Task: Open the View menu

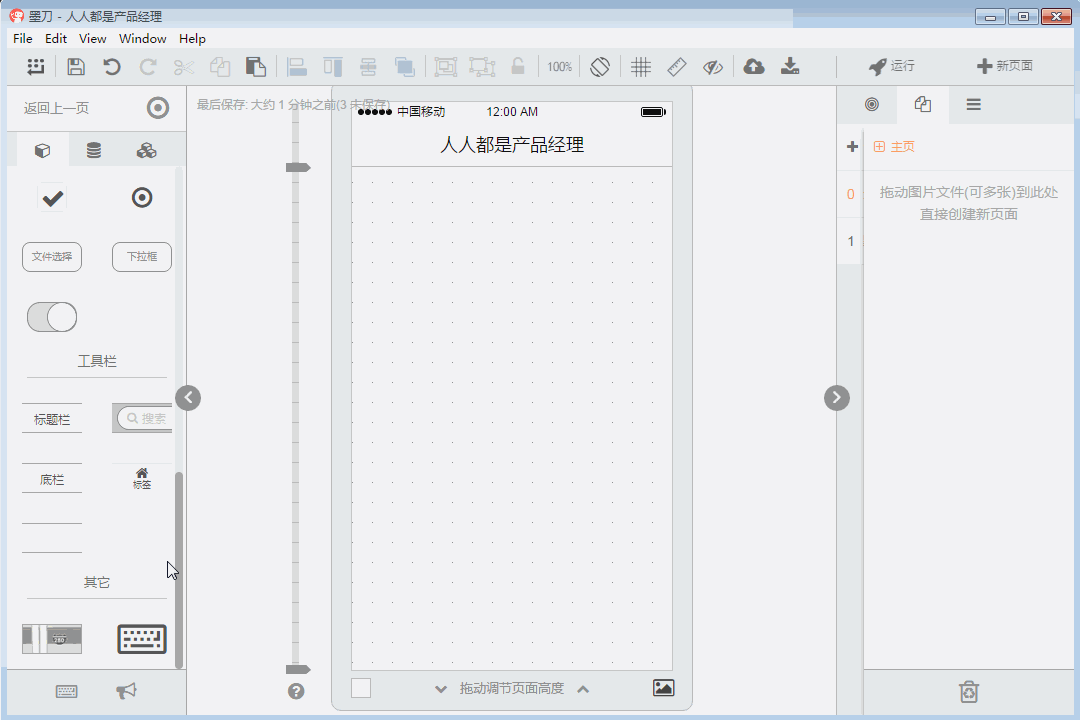Action: pos(93,39)
